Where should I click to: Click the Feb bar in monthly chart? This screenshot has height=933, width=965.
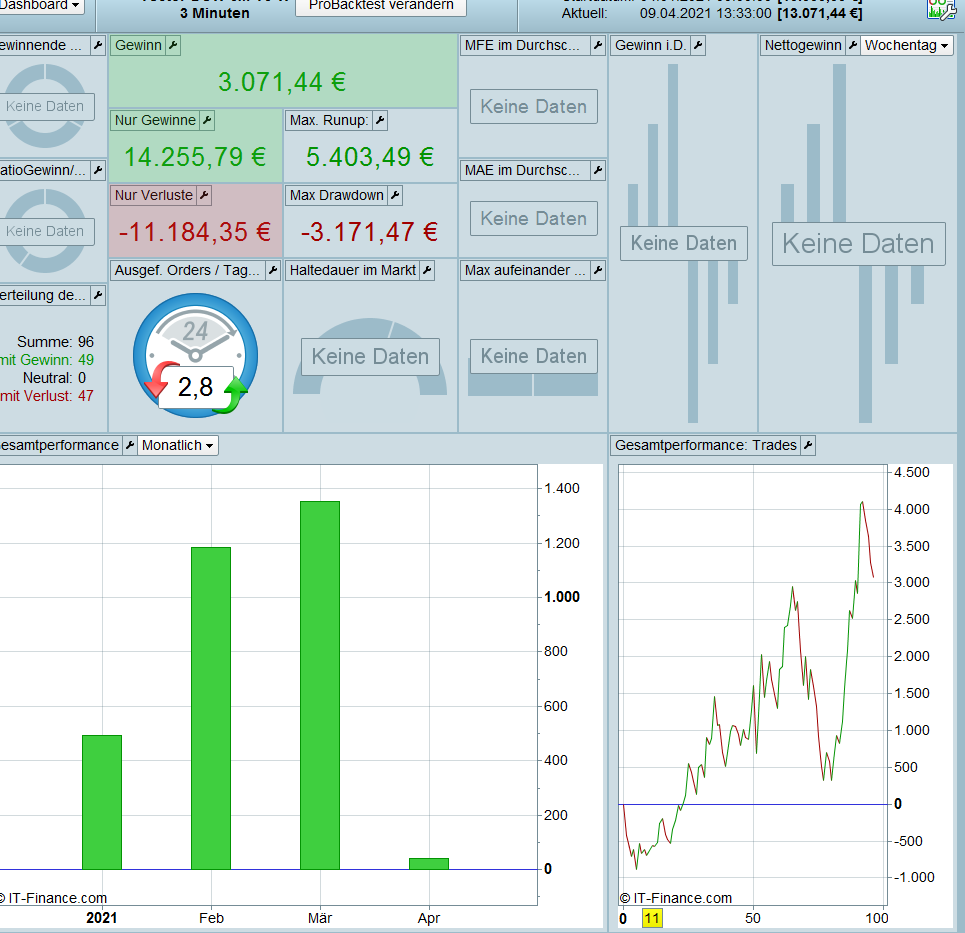pyautogui.click(x=211, y=708)
